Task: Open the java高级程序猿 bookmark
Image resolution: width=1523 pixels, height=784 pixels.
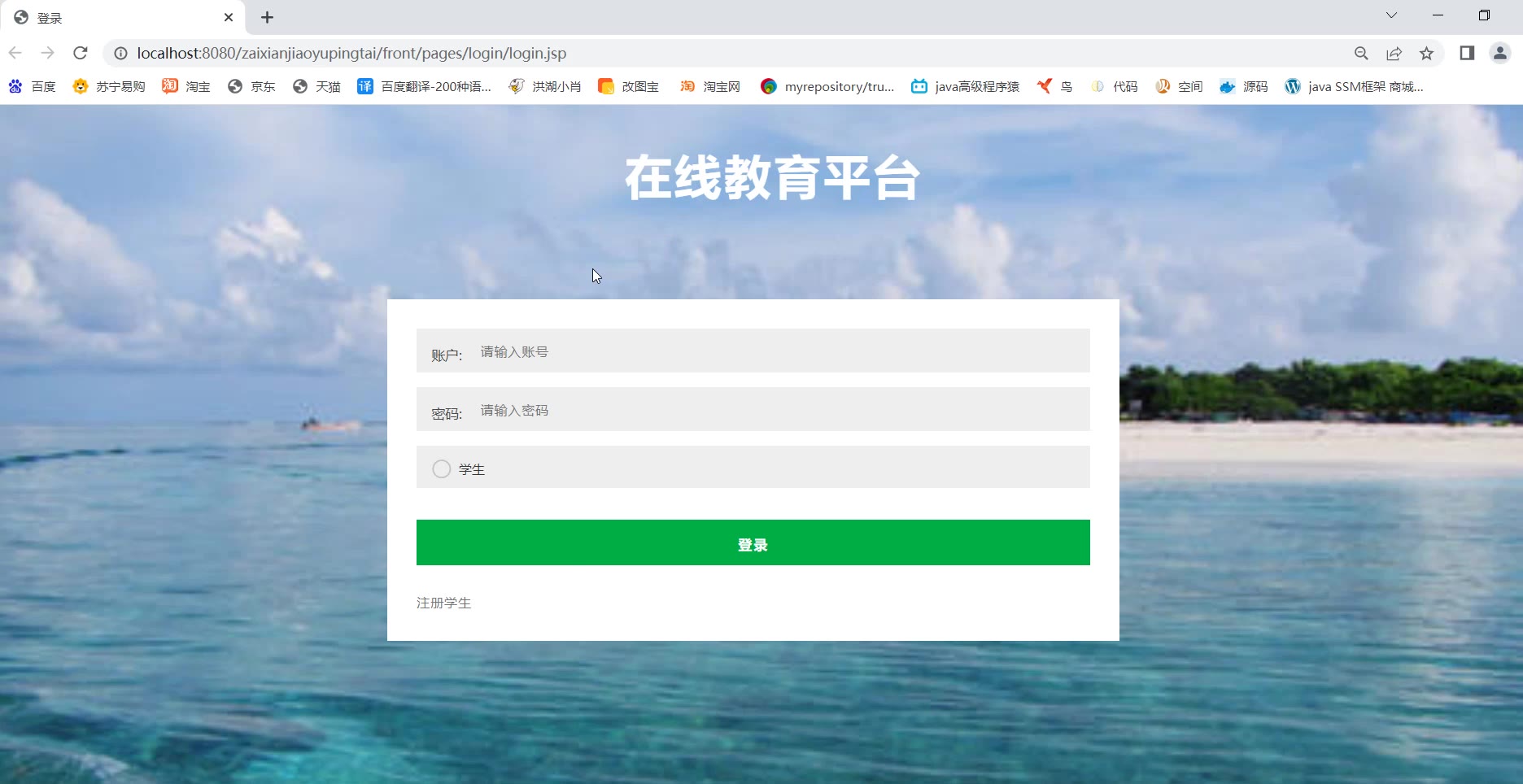Action: point(965,86)
